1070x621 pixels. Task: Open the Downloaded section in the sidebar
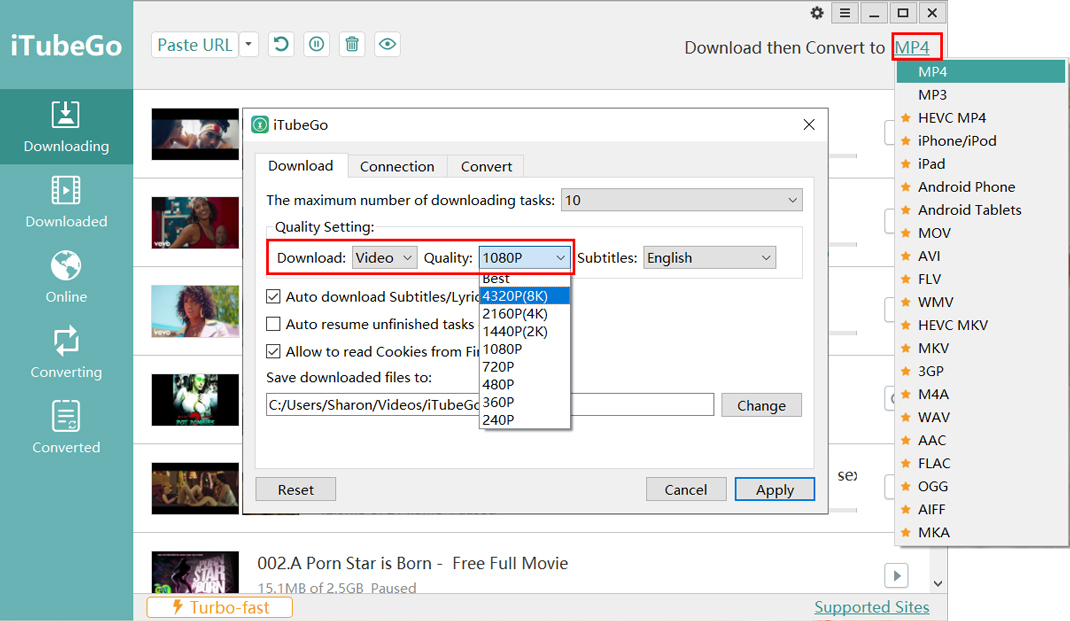[66, 202]
